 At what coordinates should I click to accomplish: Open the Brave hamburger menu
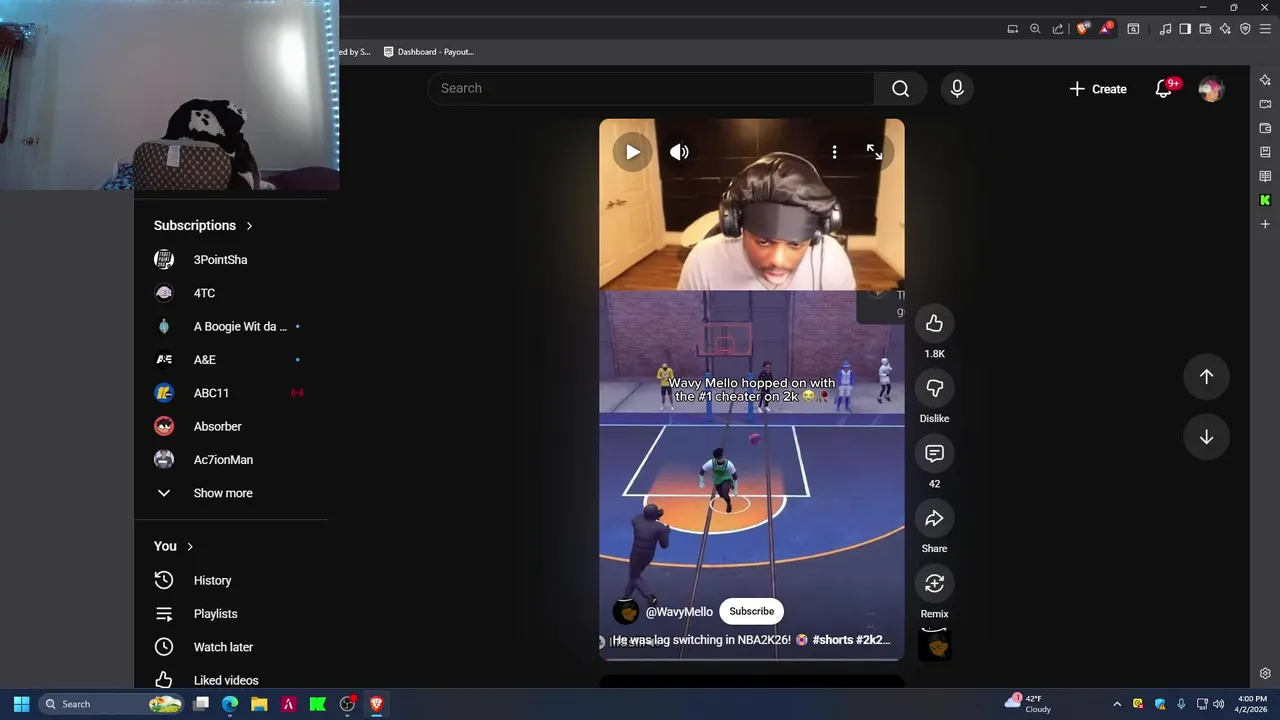click(x=1265, y=29)
